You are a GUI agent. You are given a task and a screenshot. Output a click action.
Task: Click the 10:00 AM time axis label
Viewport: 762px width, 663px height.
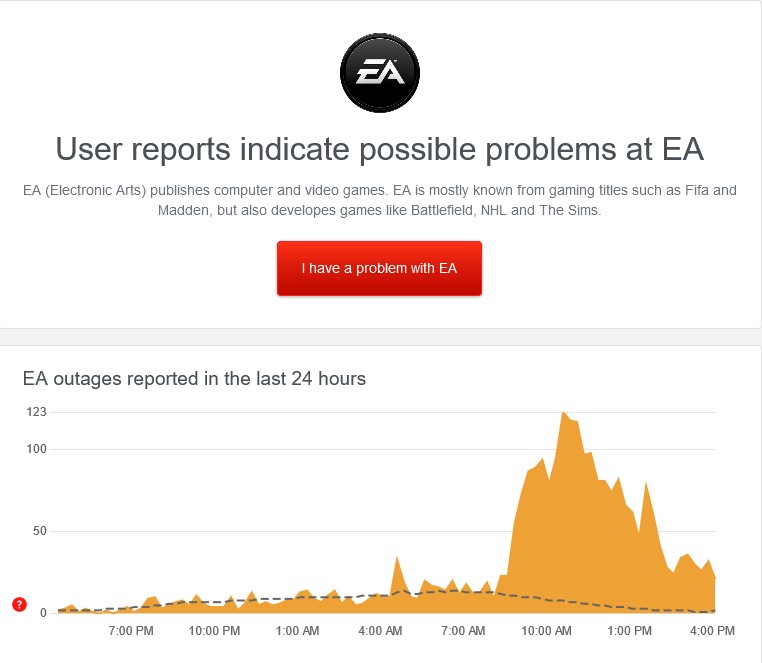(547, 631)
